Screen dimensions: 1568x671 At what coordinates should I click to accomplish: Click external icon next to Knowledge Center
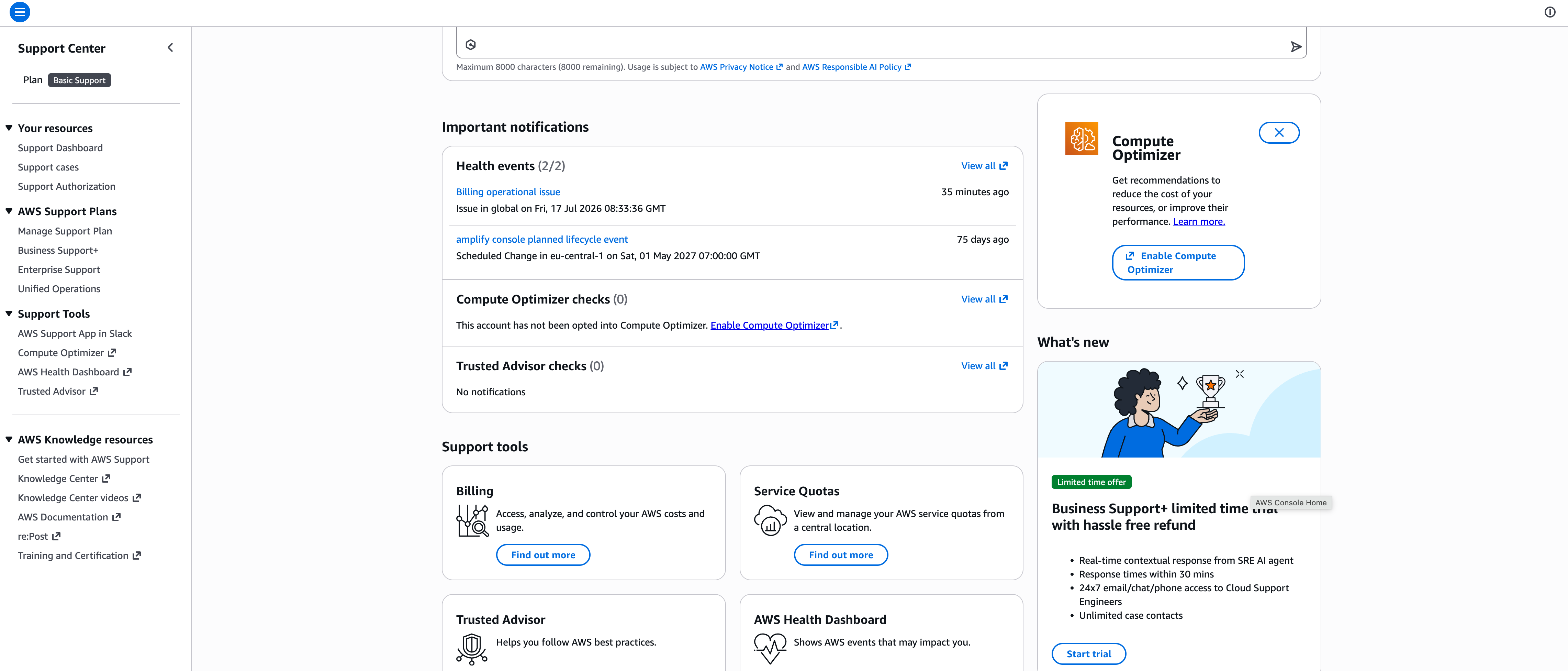(106, 478)
